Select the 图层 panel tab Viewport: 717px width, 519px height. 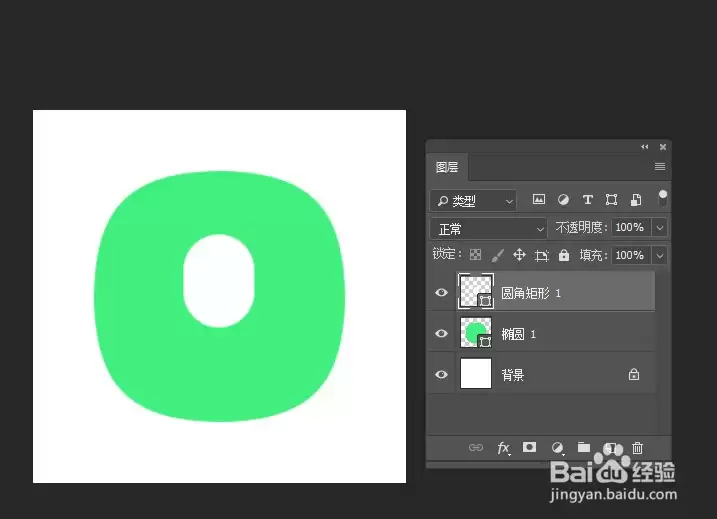[447, 167]
